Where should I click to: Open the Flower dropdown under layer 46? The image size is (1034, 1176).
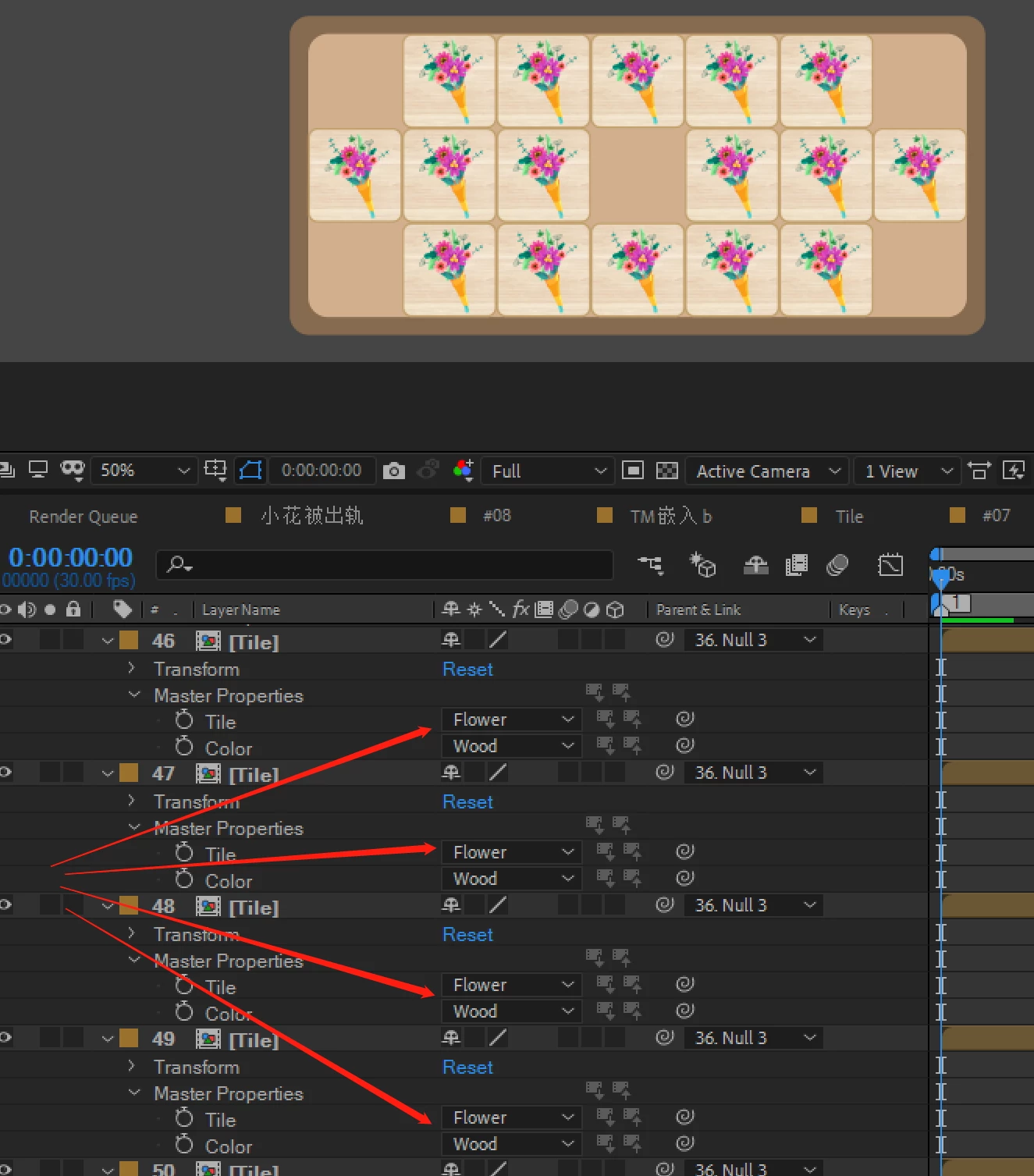[x=511, y=719]
